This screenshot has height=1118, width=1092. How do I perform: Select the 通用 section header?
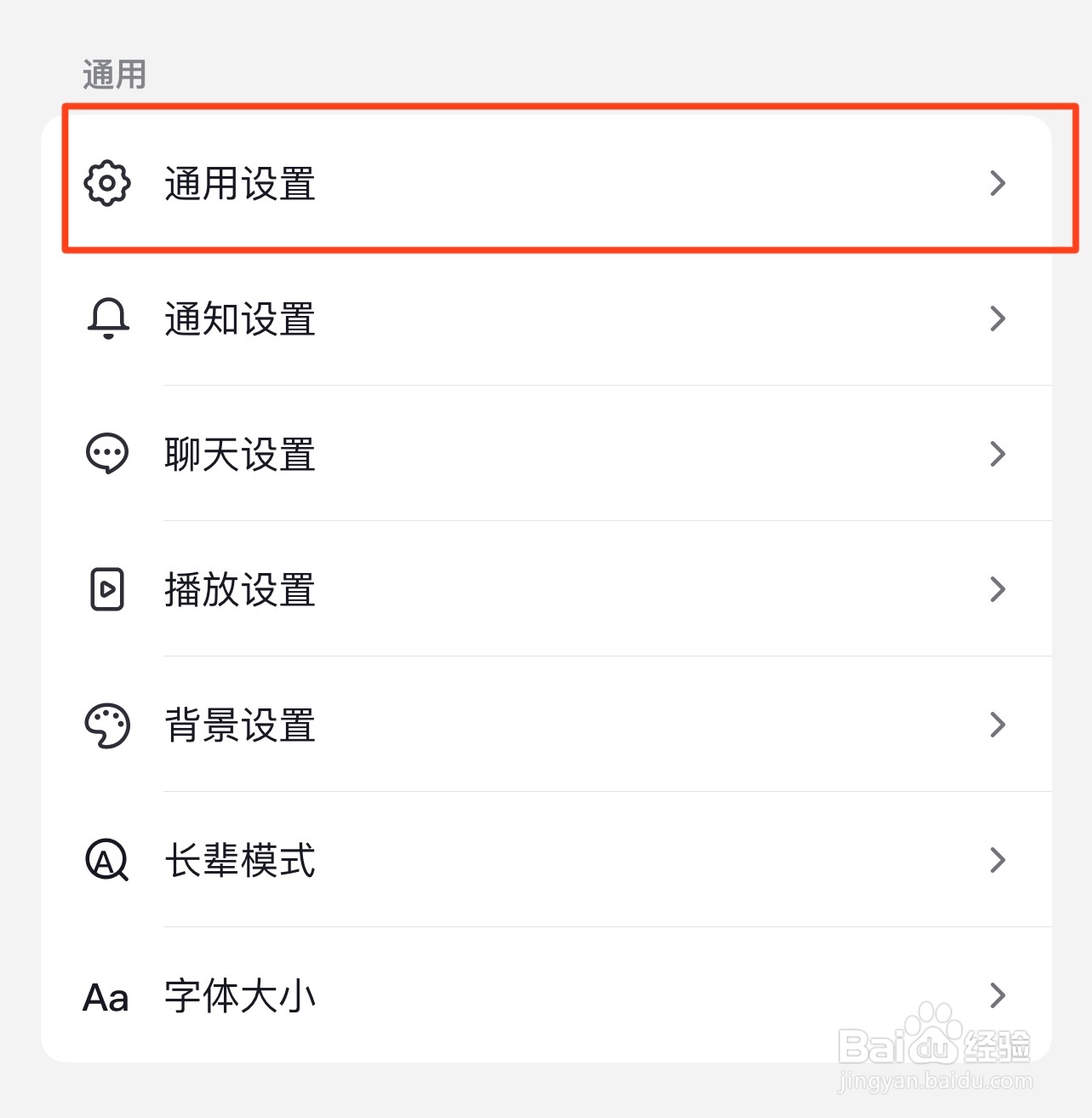point(114,74)
